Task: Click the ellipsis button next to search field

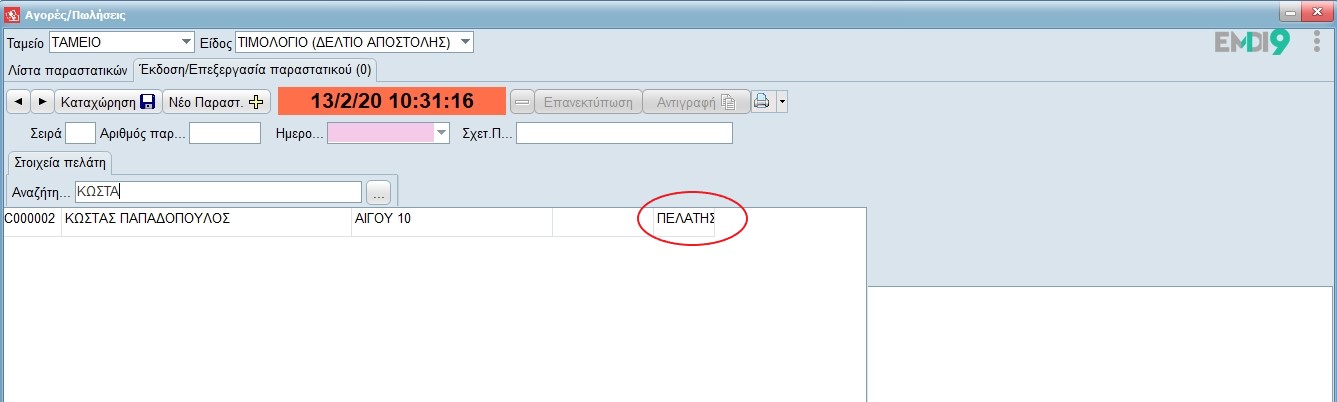Action: 378,192
